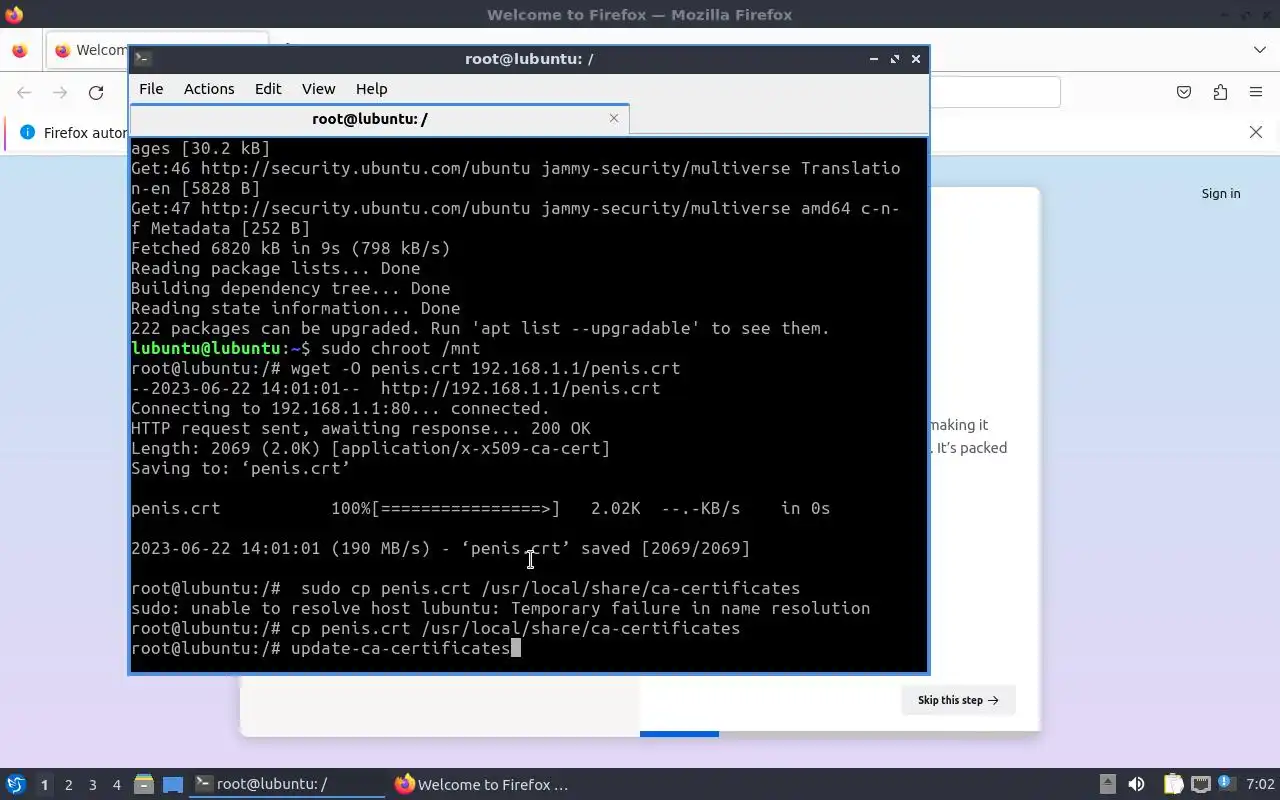Switch to virtual desktop 3
This screenshot has width=1280, height=800.
(93, 785)
